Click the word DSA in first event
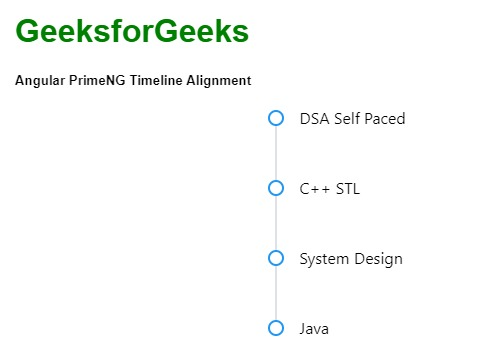The image size is (481, 362). click(314, 119)
